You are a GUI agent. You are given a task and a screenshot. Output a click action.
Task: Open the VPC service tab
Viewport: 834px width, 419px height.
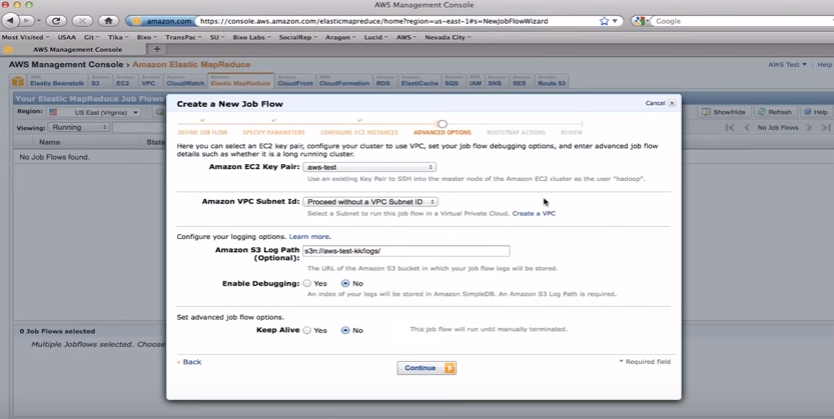tap(149, 81)
